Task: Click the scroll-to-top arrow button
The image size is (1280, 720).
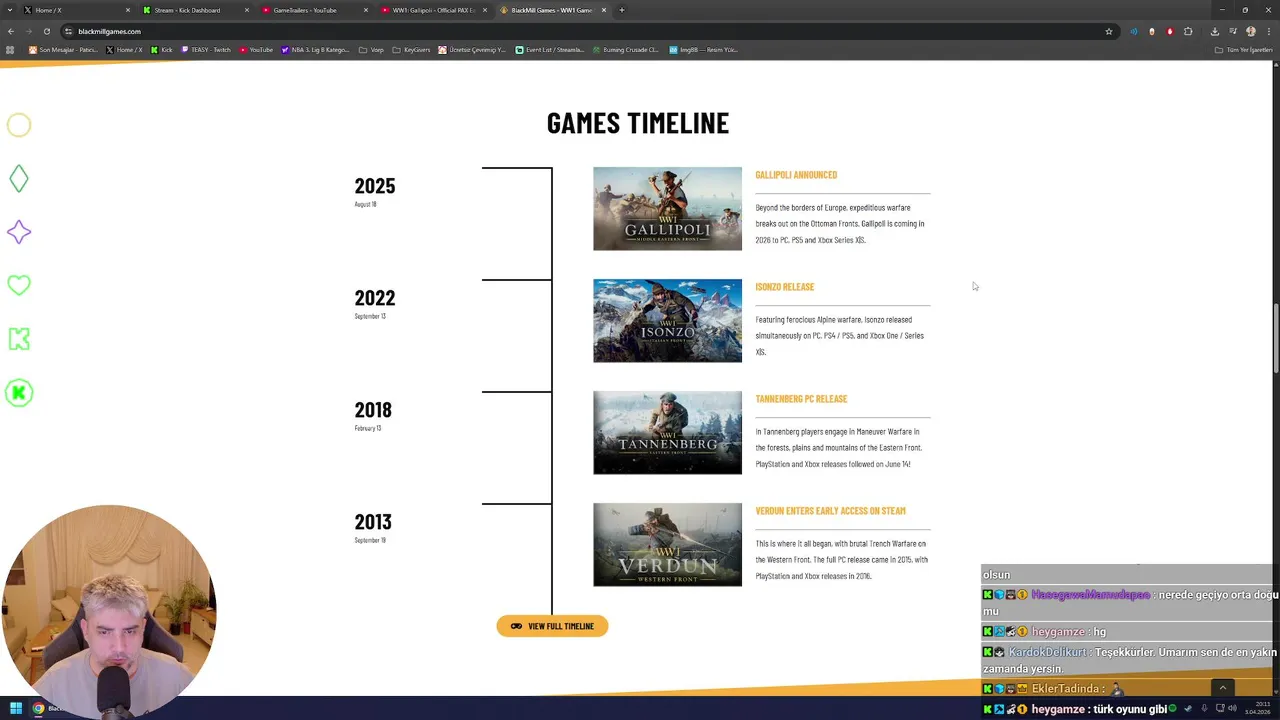Action: (x=1222, y=688)
